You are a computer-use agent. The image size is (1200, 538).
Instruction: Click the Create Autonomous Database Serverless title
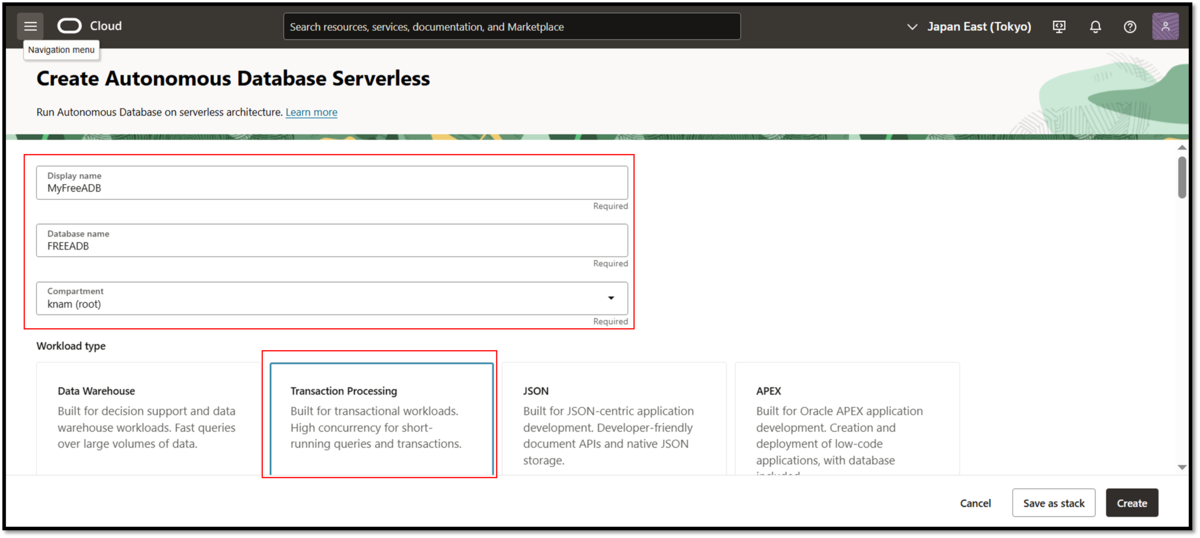pyautogui.click(x=233, y=78)
